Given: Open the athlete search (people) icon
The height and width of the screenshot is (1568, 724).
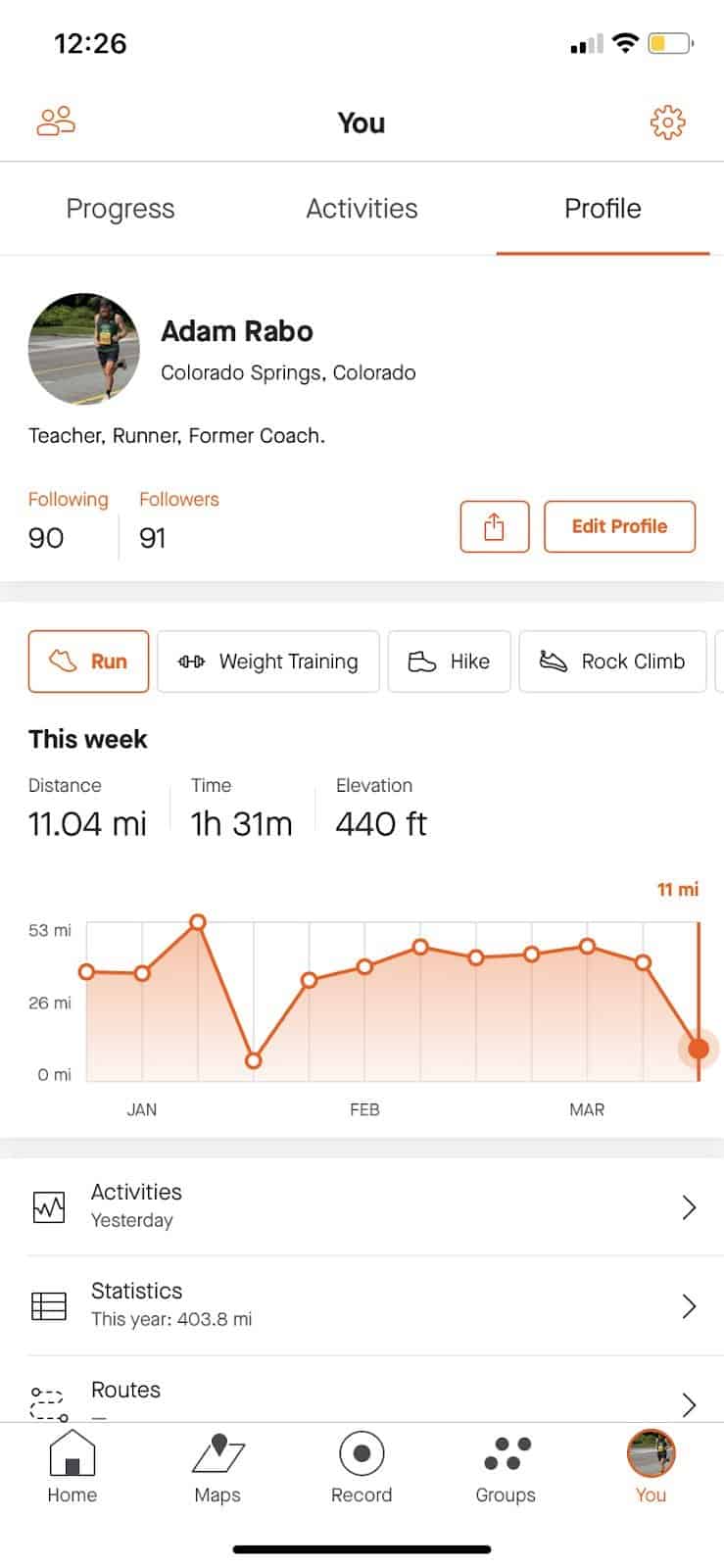Looking at the screenshot, I should (56, 122).
